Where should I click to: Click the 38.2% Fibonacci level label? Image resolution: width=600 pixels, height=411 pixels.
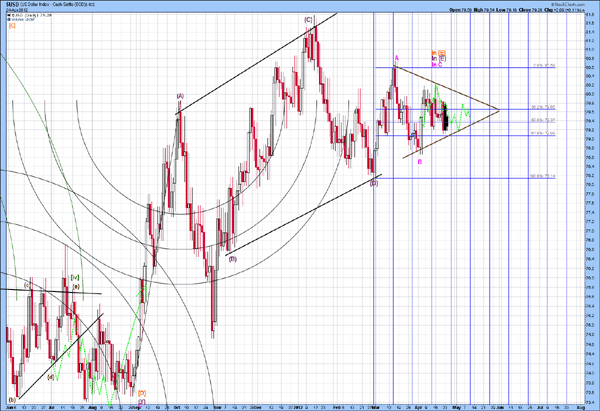coord(543,108)
